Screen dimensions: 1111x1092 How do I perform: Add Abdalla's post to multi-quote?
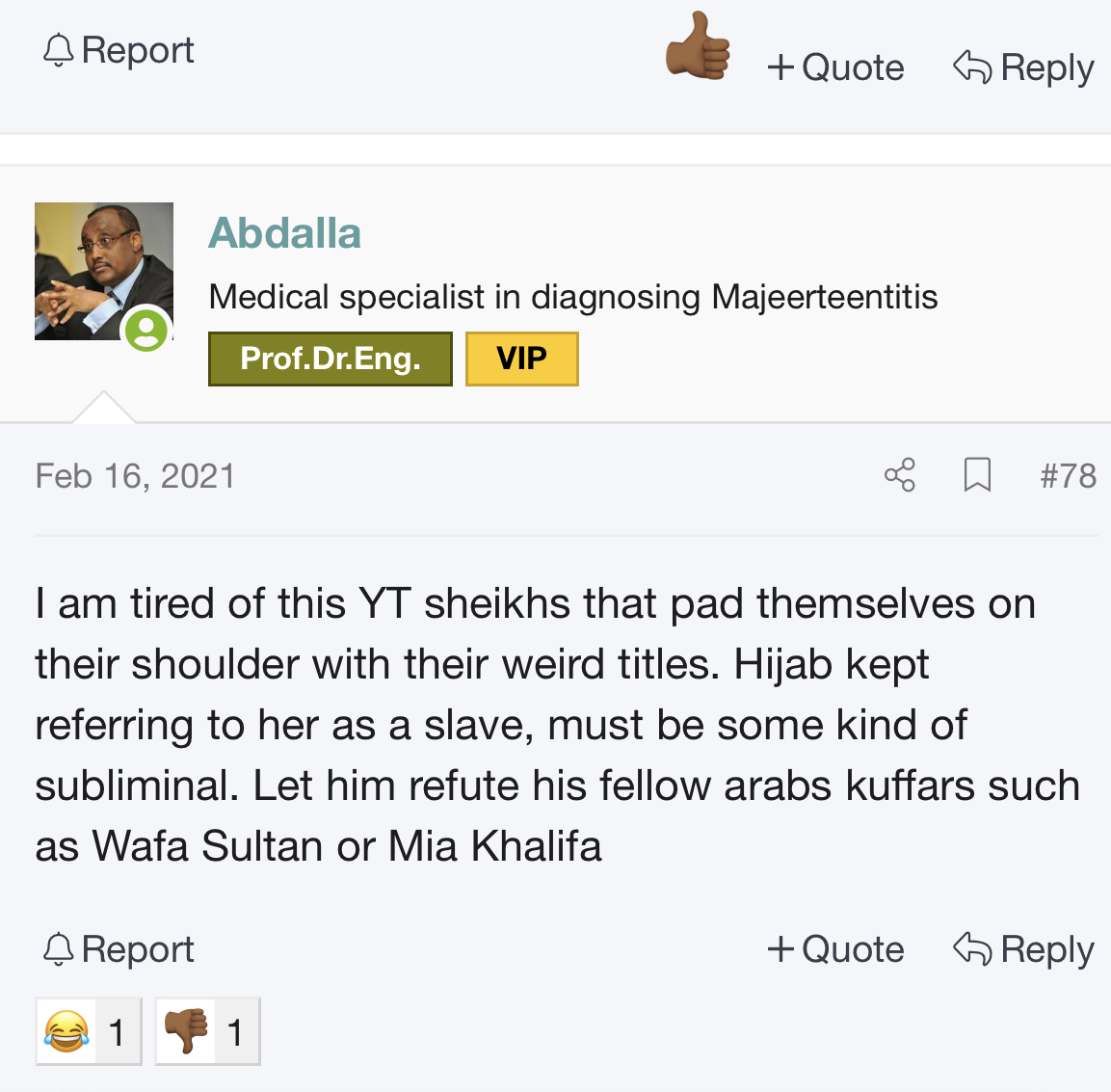[835, 949]
